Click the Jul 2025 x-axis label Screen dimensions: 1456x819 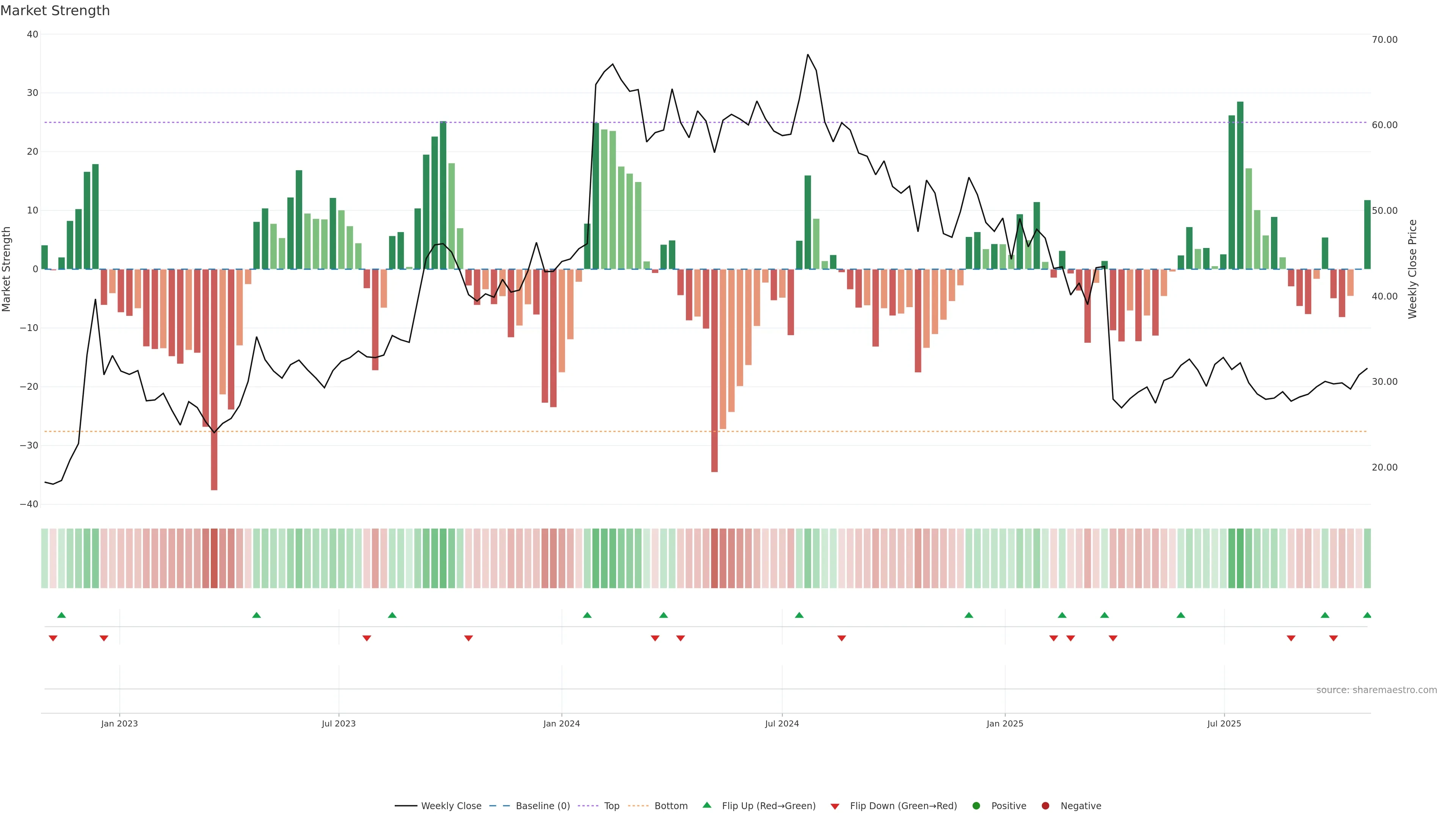[x=1224, y=723]
